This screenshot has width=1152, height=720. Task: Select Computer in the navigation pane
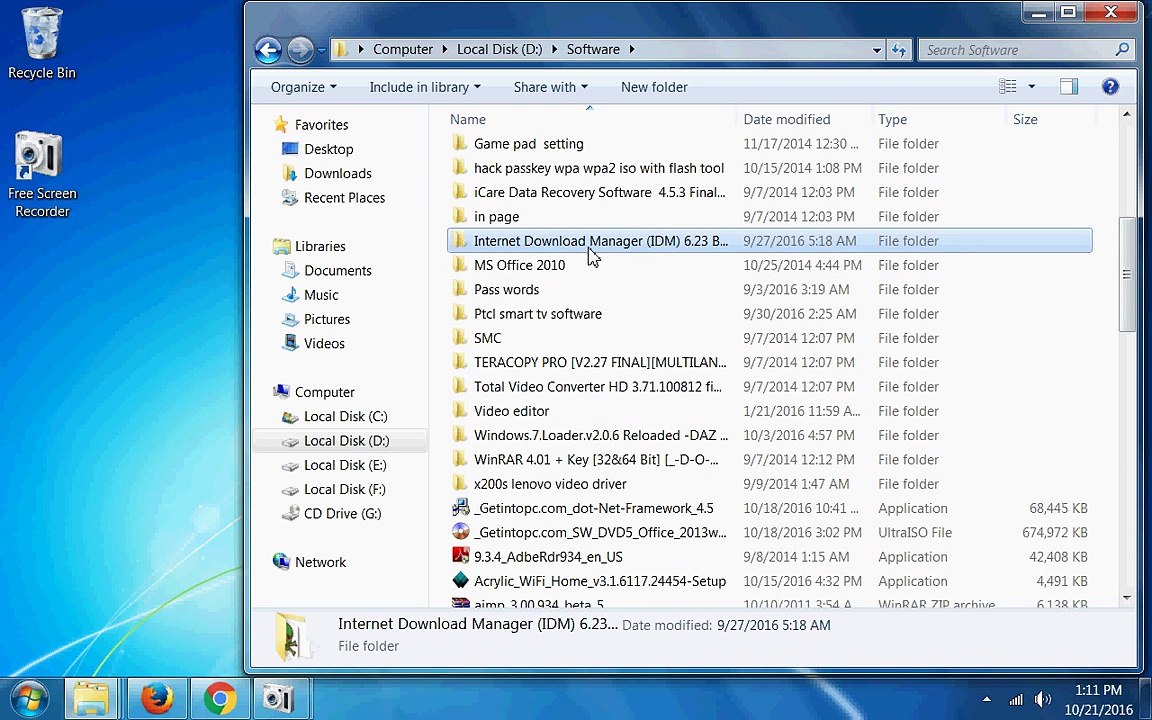[324, 392]
